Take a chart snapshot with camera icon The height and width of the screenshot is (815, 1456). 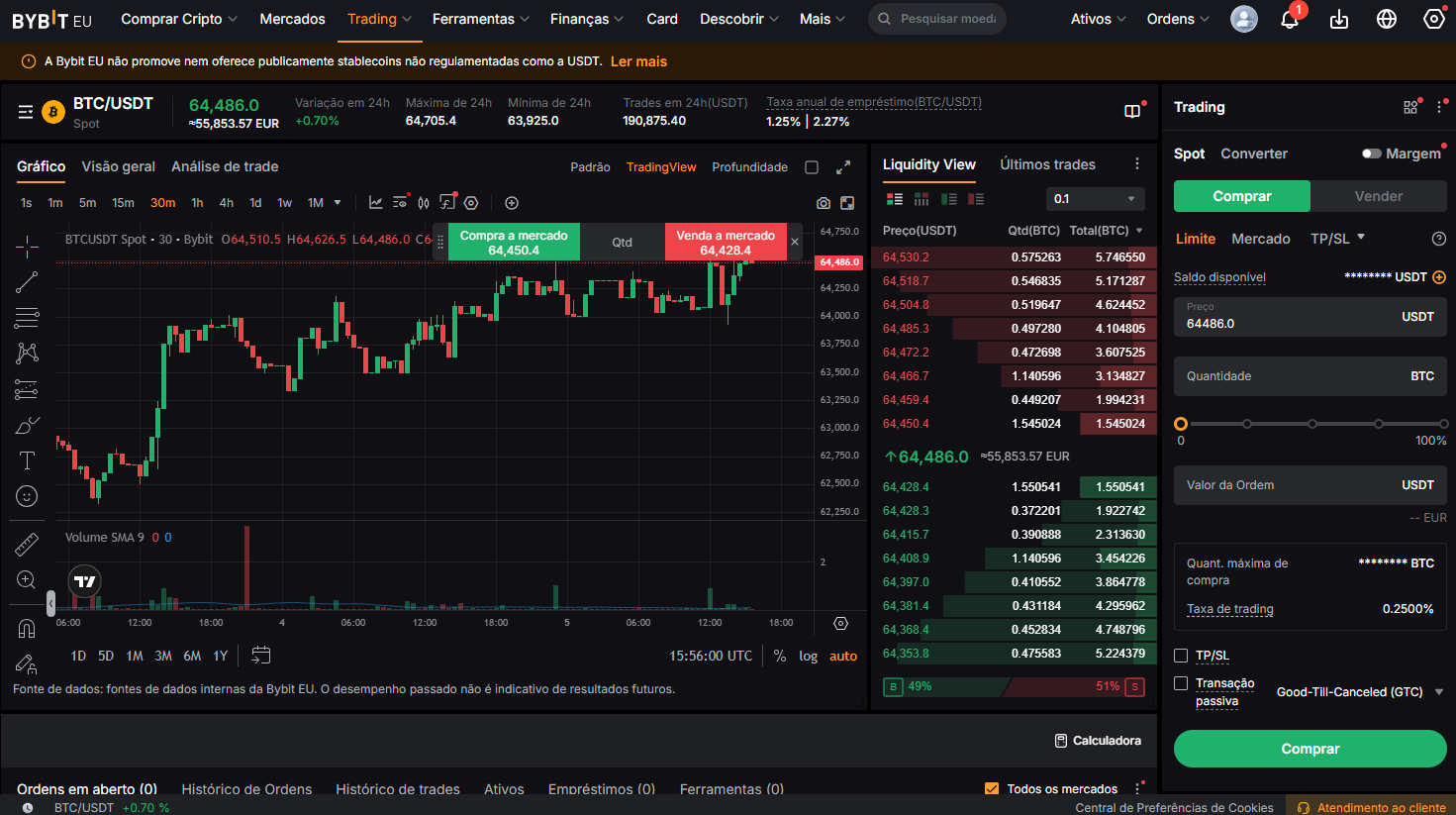(824, 203)
